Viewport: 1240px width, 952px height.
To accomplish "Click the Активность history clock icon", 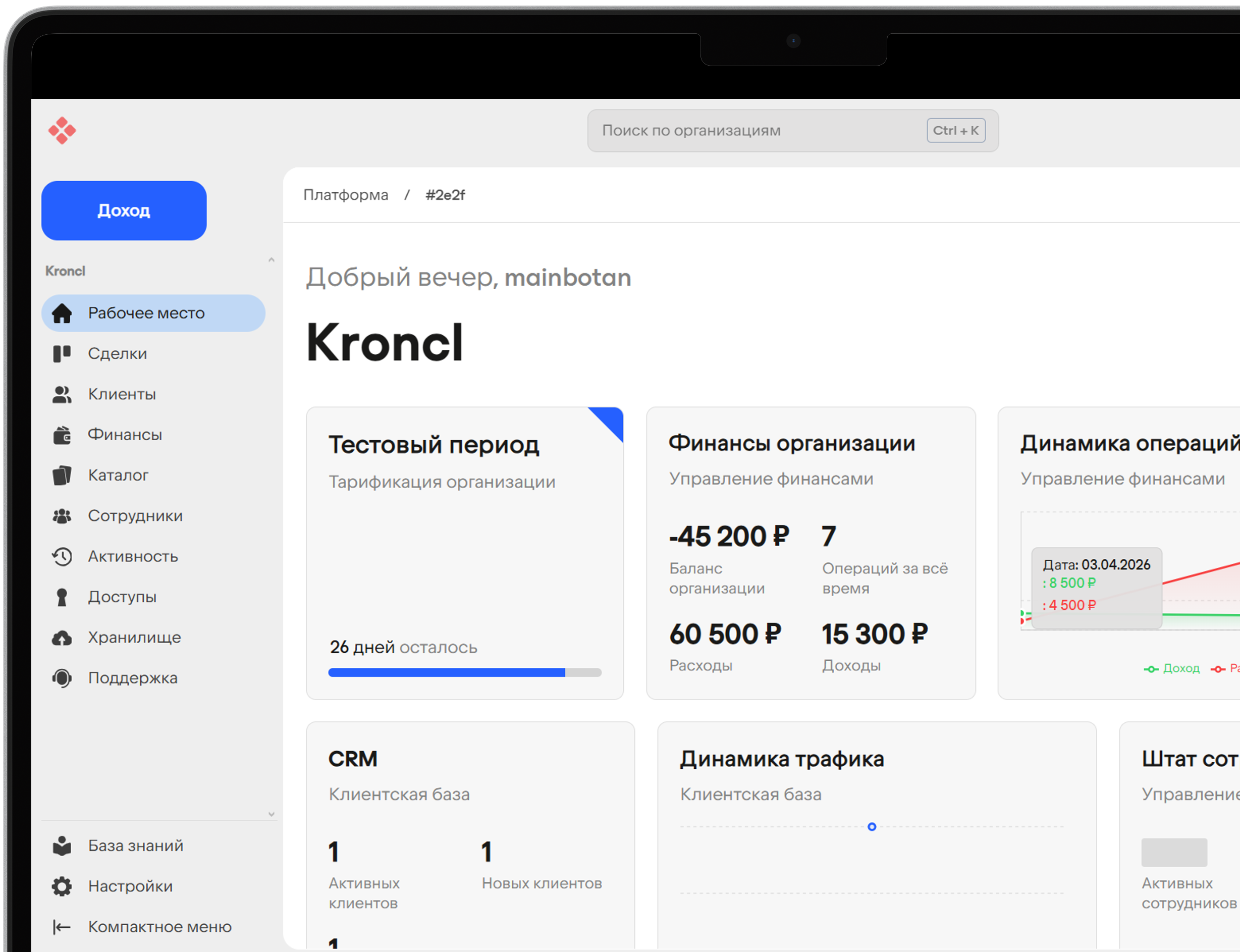I will point(62,557).
